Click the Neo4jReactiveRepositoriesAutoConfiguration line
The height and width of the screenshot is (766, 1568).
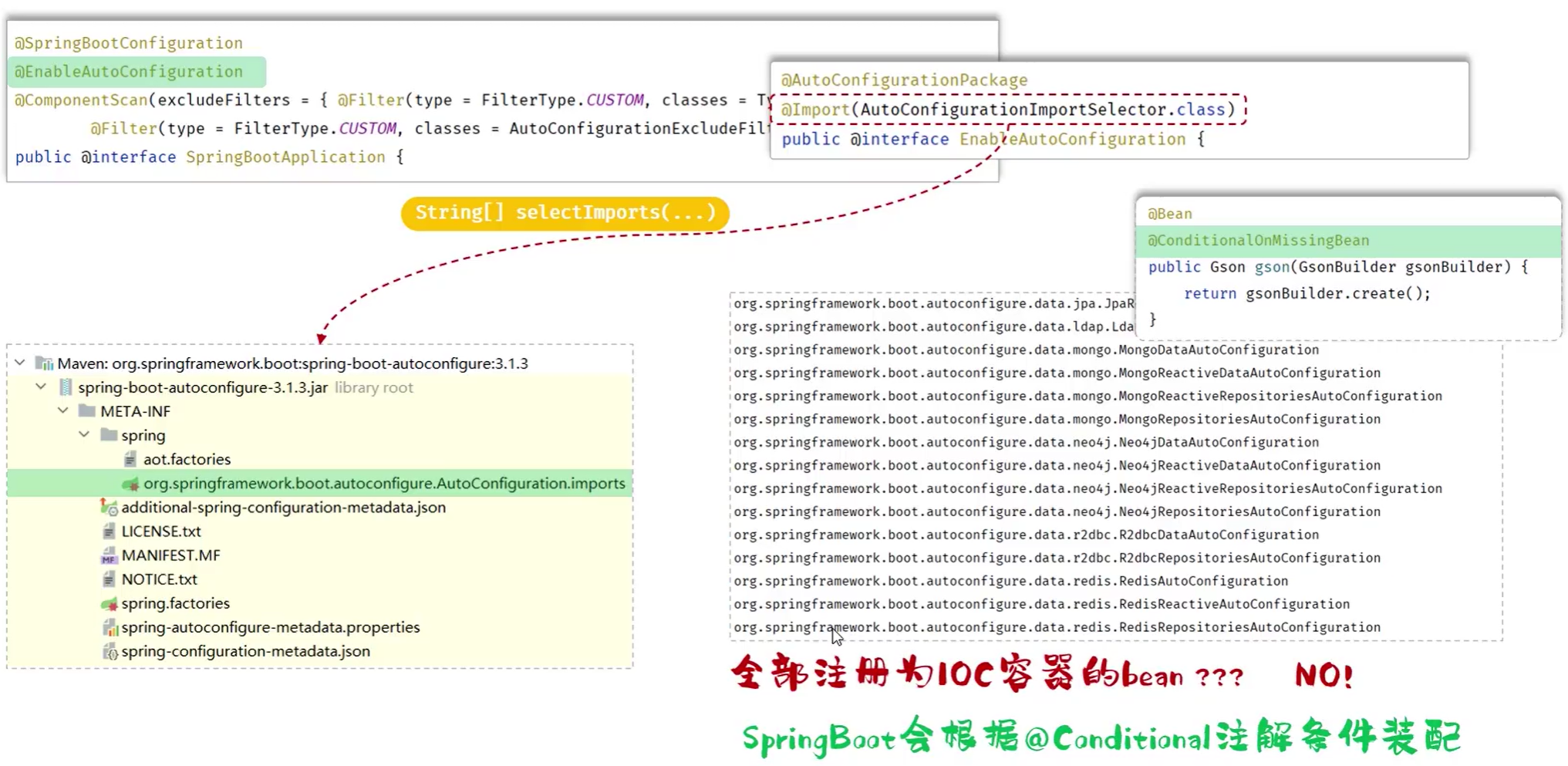1088,488
